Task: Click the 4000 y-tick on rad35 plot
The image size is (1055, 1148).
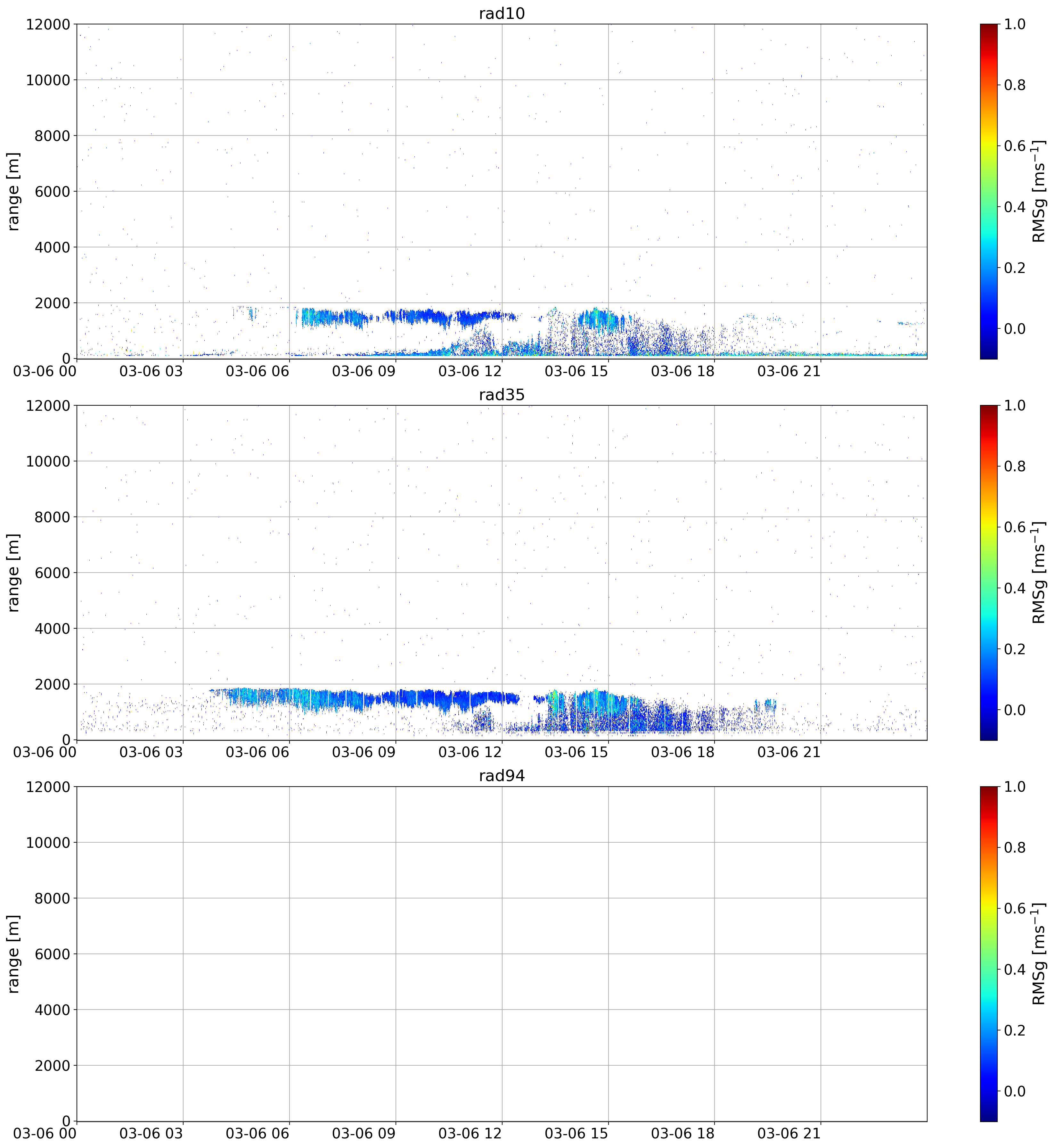Action: (x=52, y=628)
